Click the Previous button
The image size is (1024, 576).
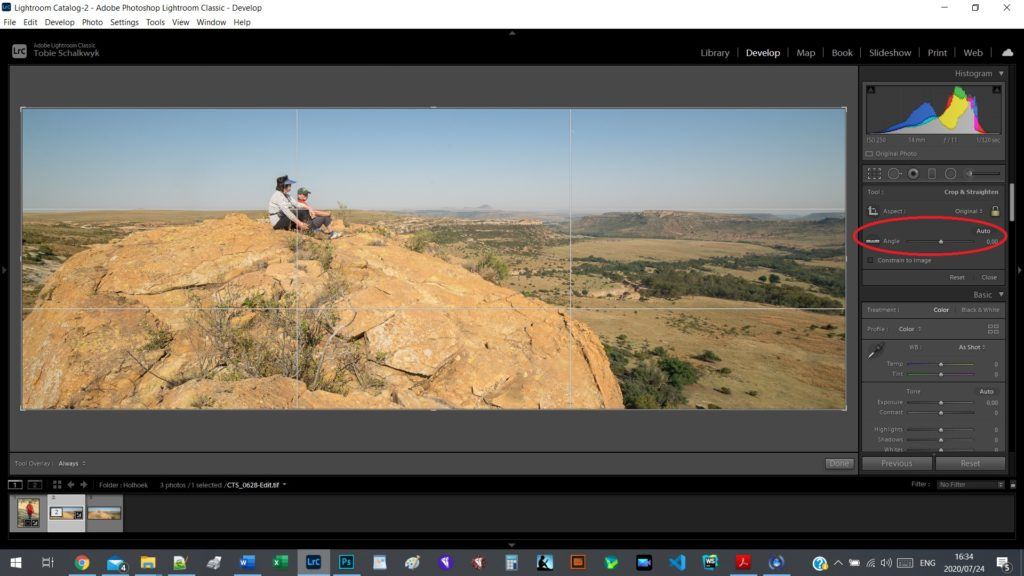pyautogui.click(x=896, y=464)
